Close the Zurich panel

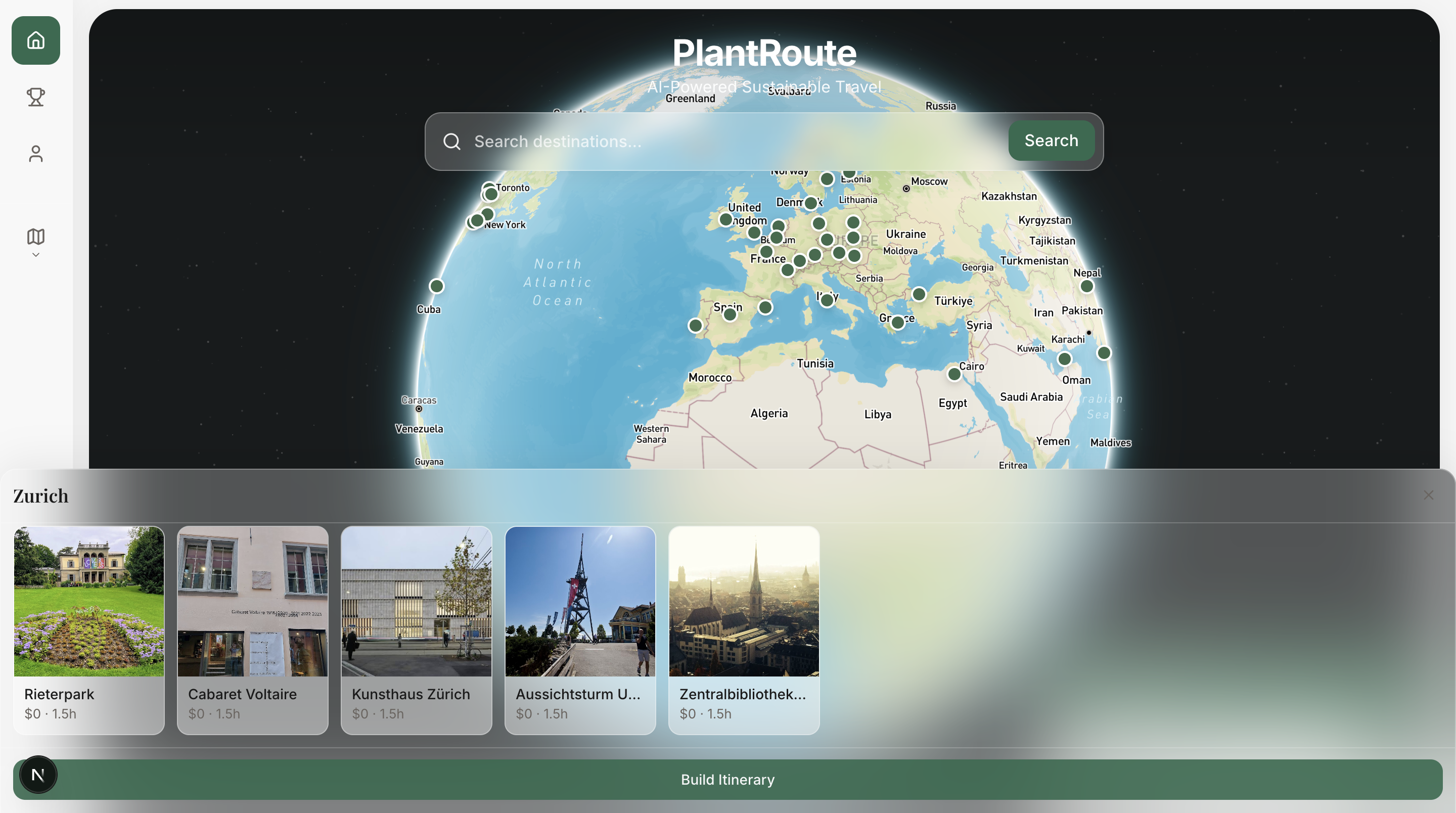click(x=1428, y=495)
